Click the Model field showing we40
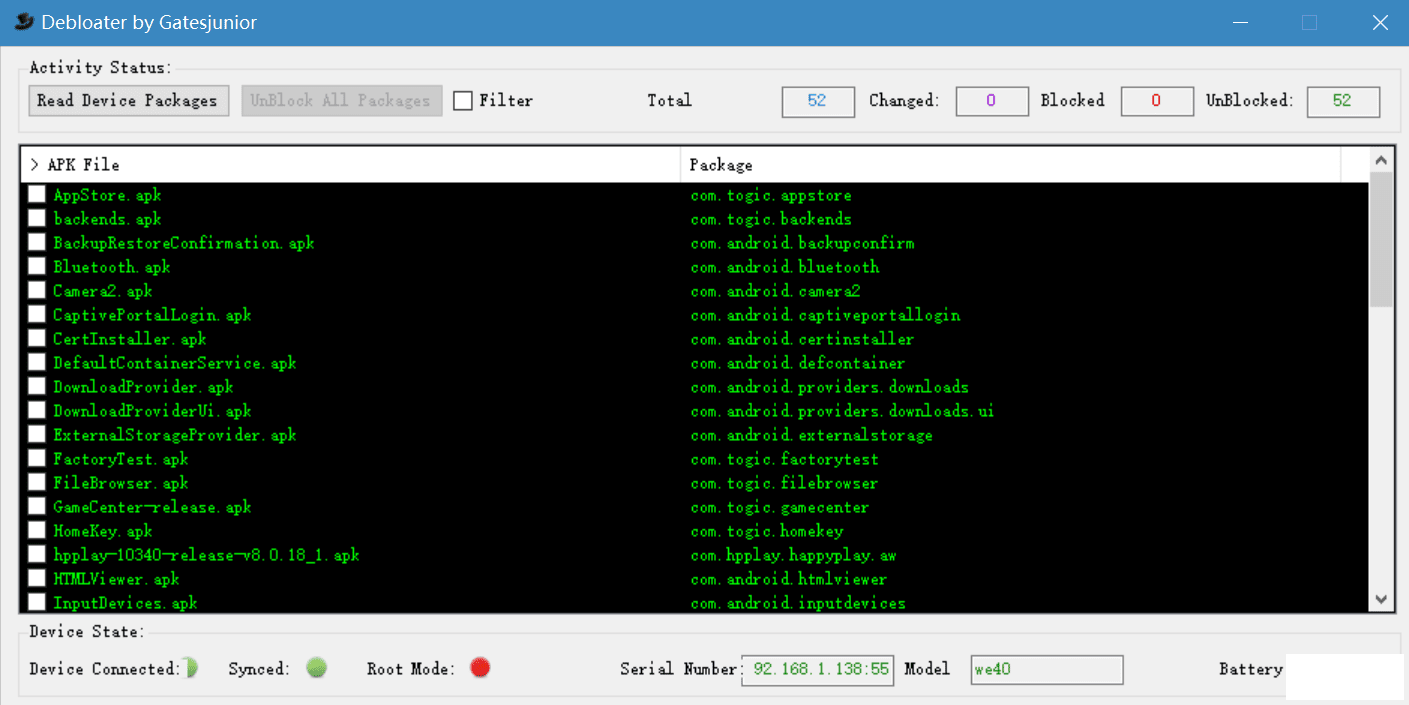The width and height of the screenshot is (1409, 705). coord(1046,669)
